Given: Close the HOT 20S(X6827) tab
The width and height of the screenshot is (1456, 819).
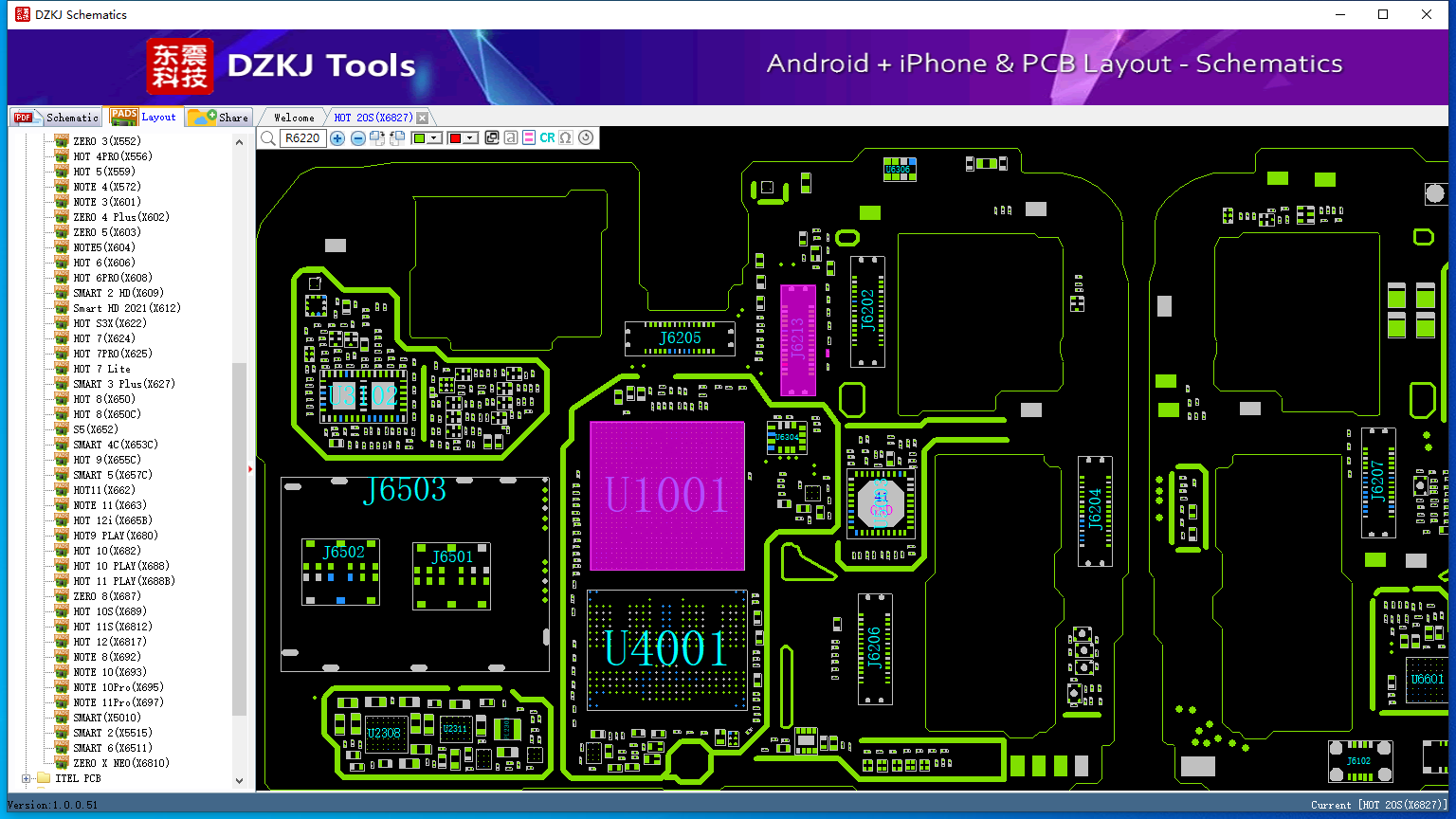Looking at the screenshot, I should pos(423,118).
